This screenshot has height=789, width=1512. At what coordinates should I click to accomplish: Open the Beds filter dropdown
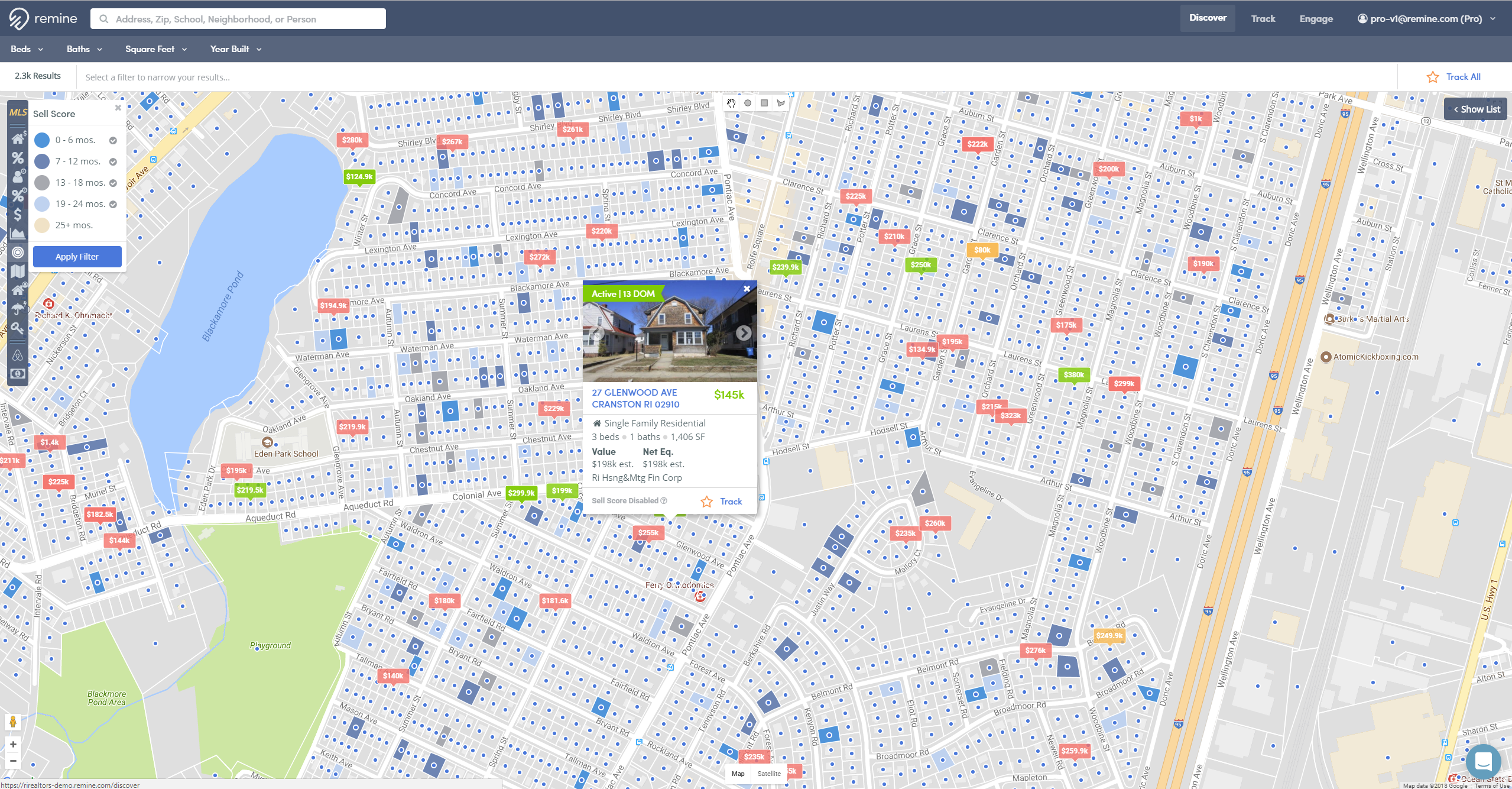pos(26,49)
